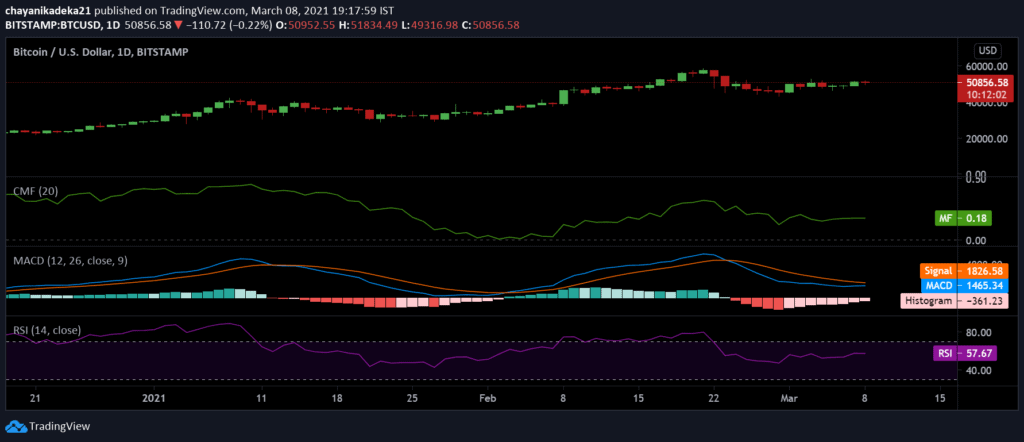Click the TradingView cloud logo icon

tap(16, 426)
